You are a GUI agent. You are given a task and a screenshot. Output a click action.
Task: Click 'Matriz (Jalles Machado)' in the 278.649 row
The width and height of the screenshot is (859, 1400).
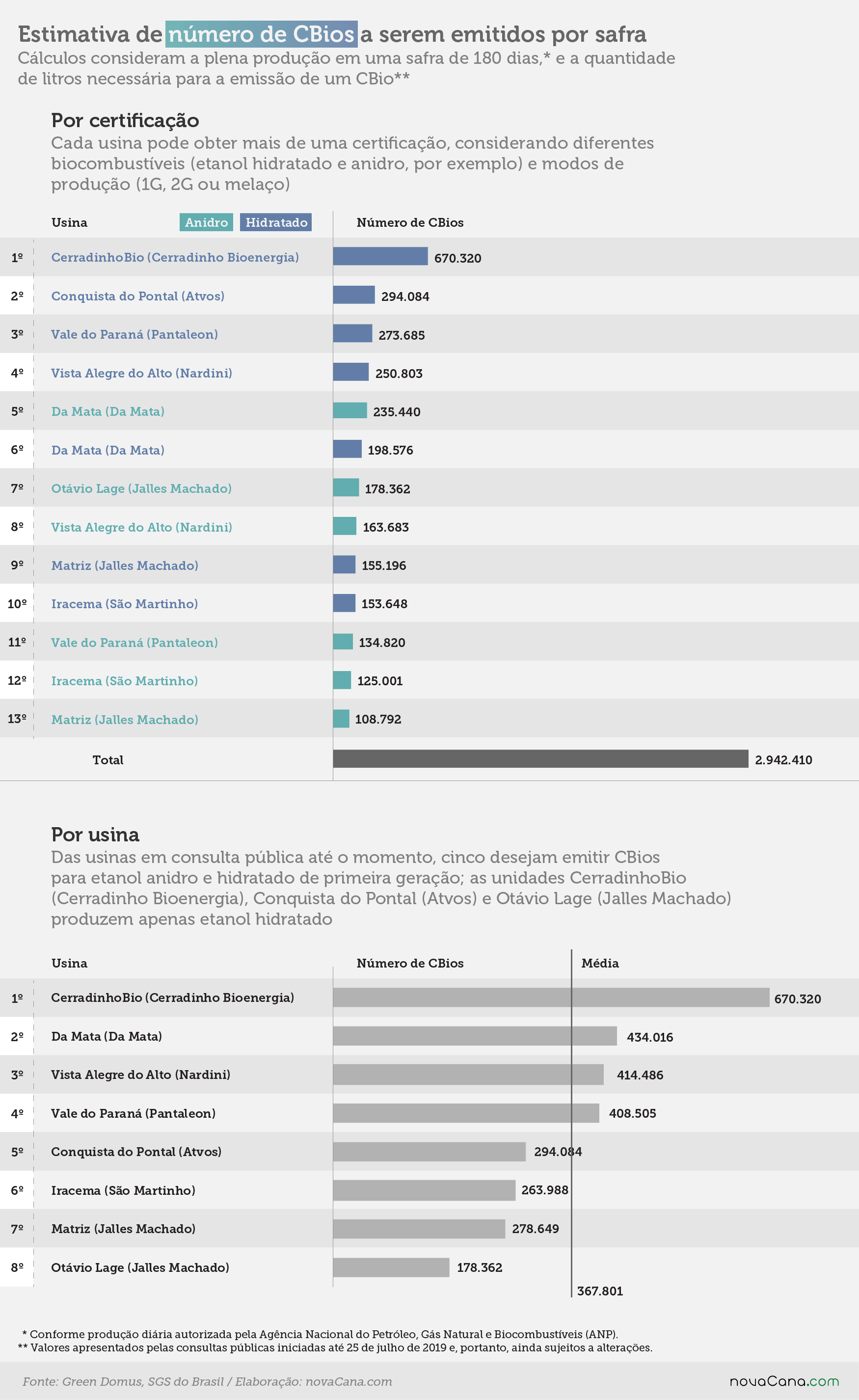(x=123, y=1228)
